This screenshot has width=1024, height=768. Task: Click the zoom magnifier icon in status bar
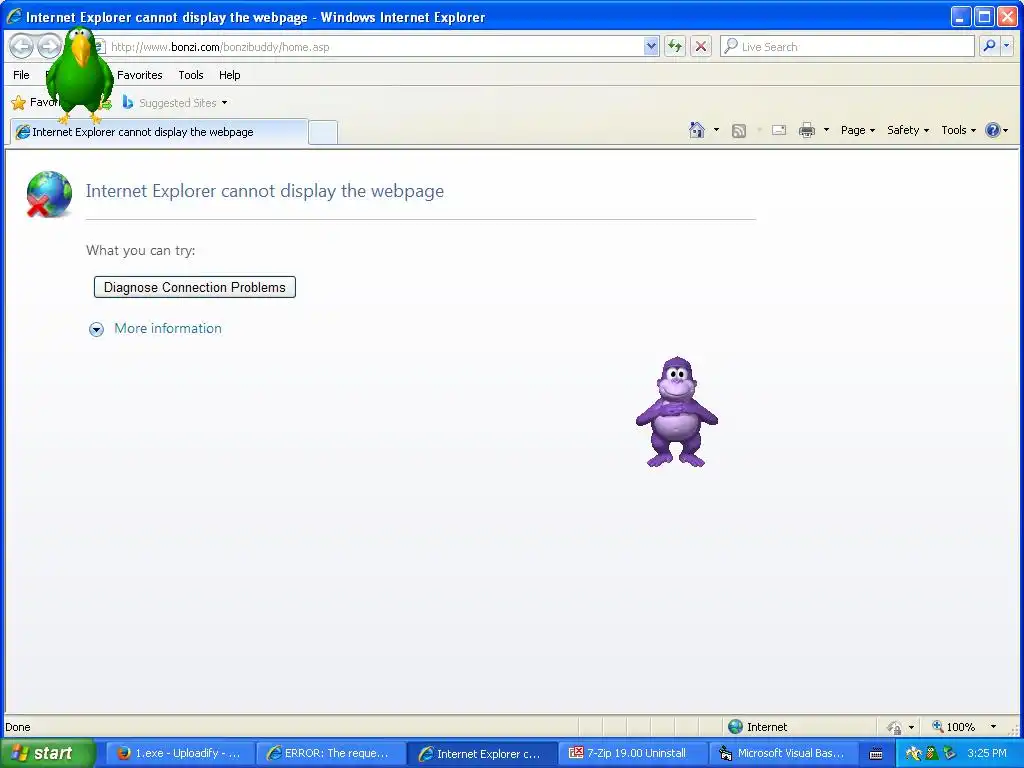click(x=937, y=726)
